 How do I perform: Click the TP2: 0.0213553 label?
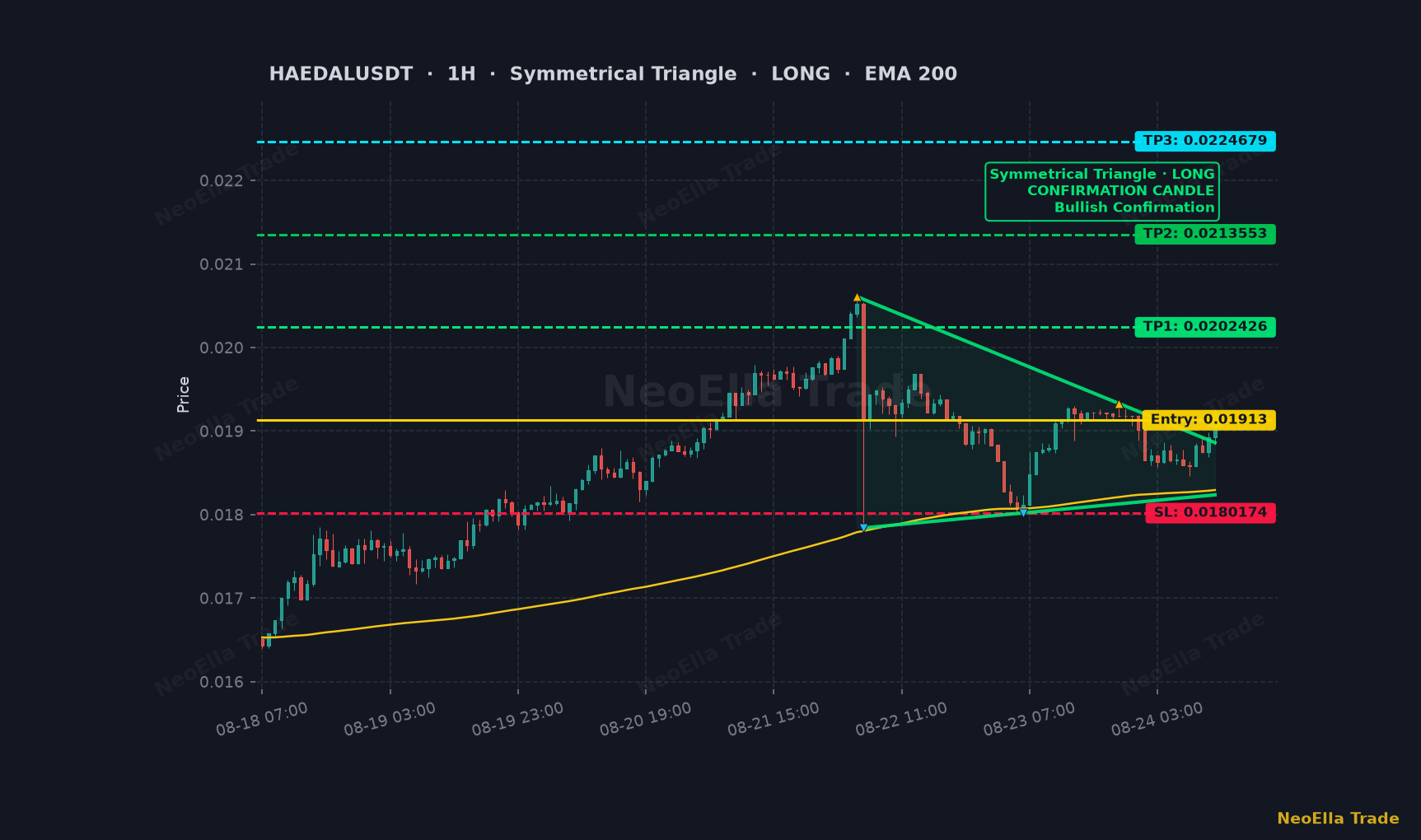pyautogui.click(x=1204, y=234)
